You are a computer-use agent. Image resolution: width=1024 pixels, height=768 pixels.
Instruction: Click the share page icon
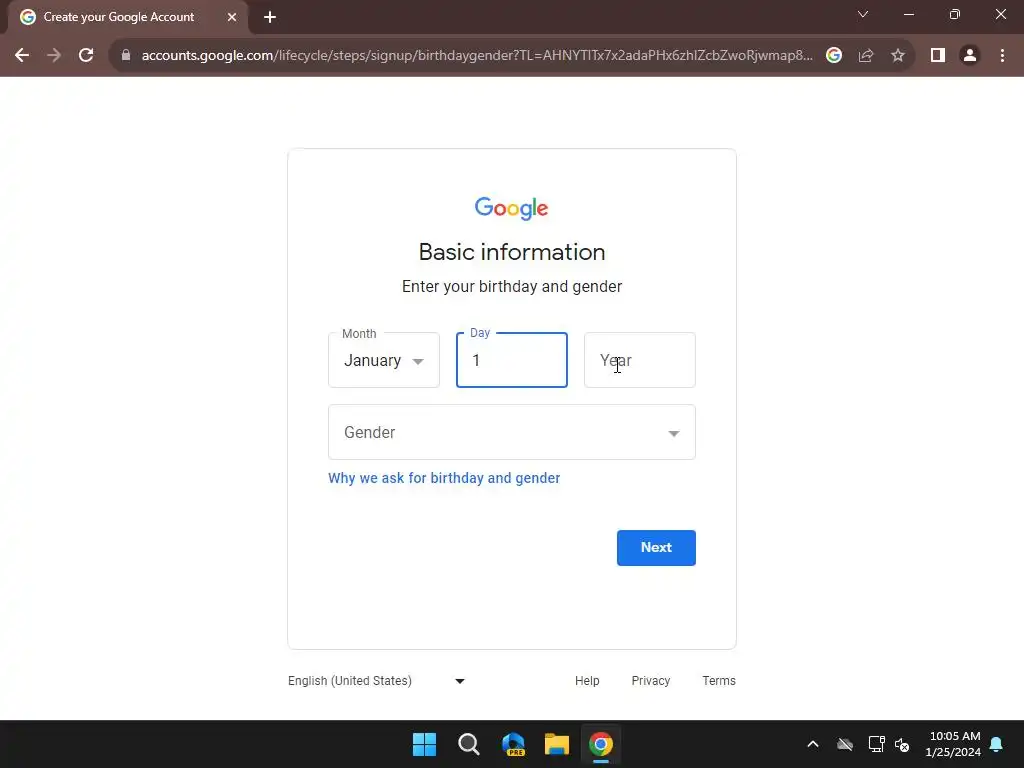866,56
